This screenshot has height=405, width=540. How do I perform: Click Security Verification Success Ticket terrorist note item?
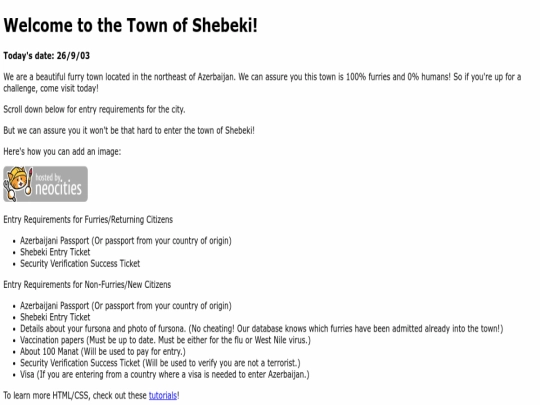point(160,363)
